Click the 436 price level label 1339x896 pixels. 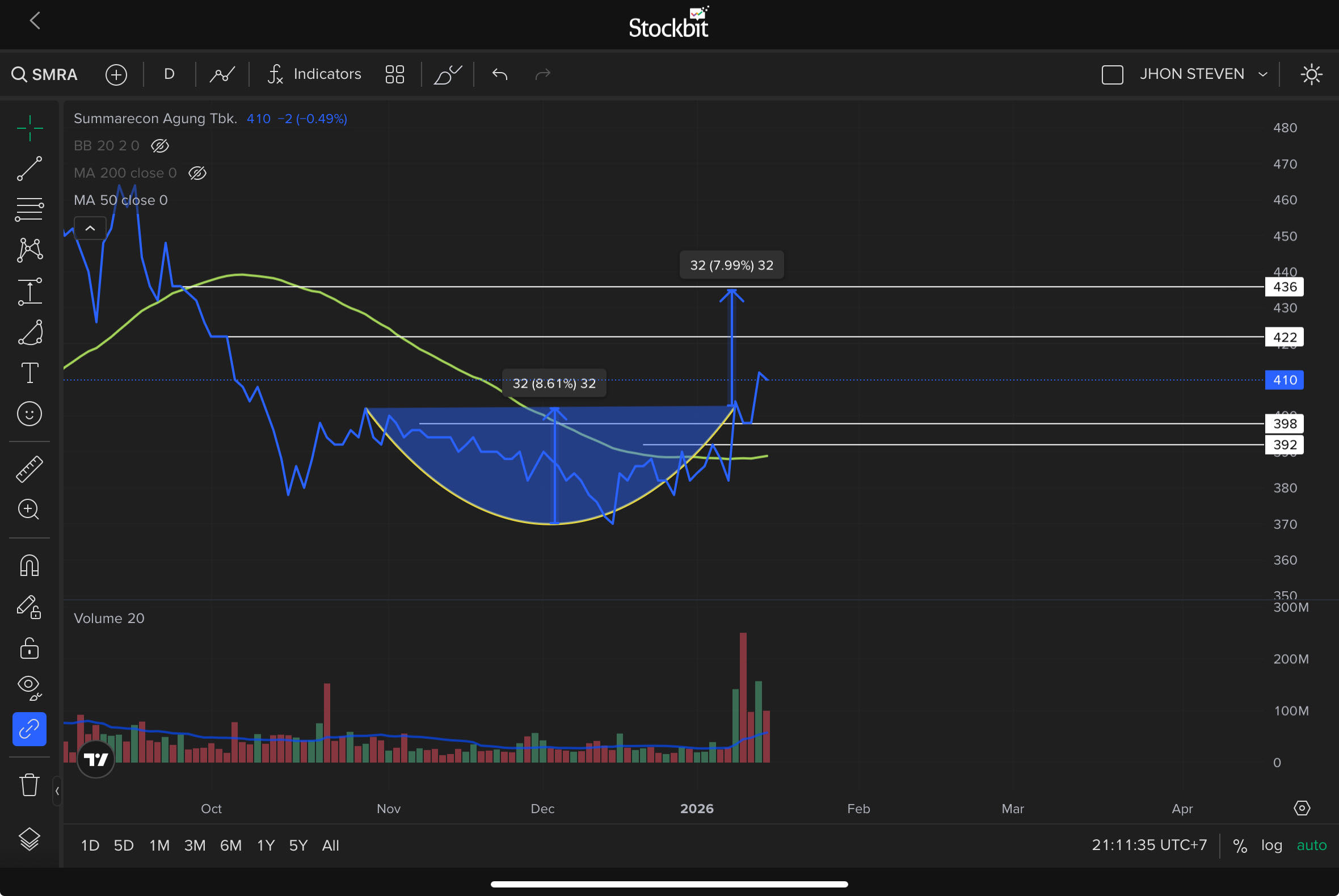click(1284, 287)
